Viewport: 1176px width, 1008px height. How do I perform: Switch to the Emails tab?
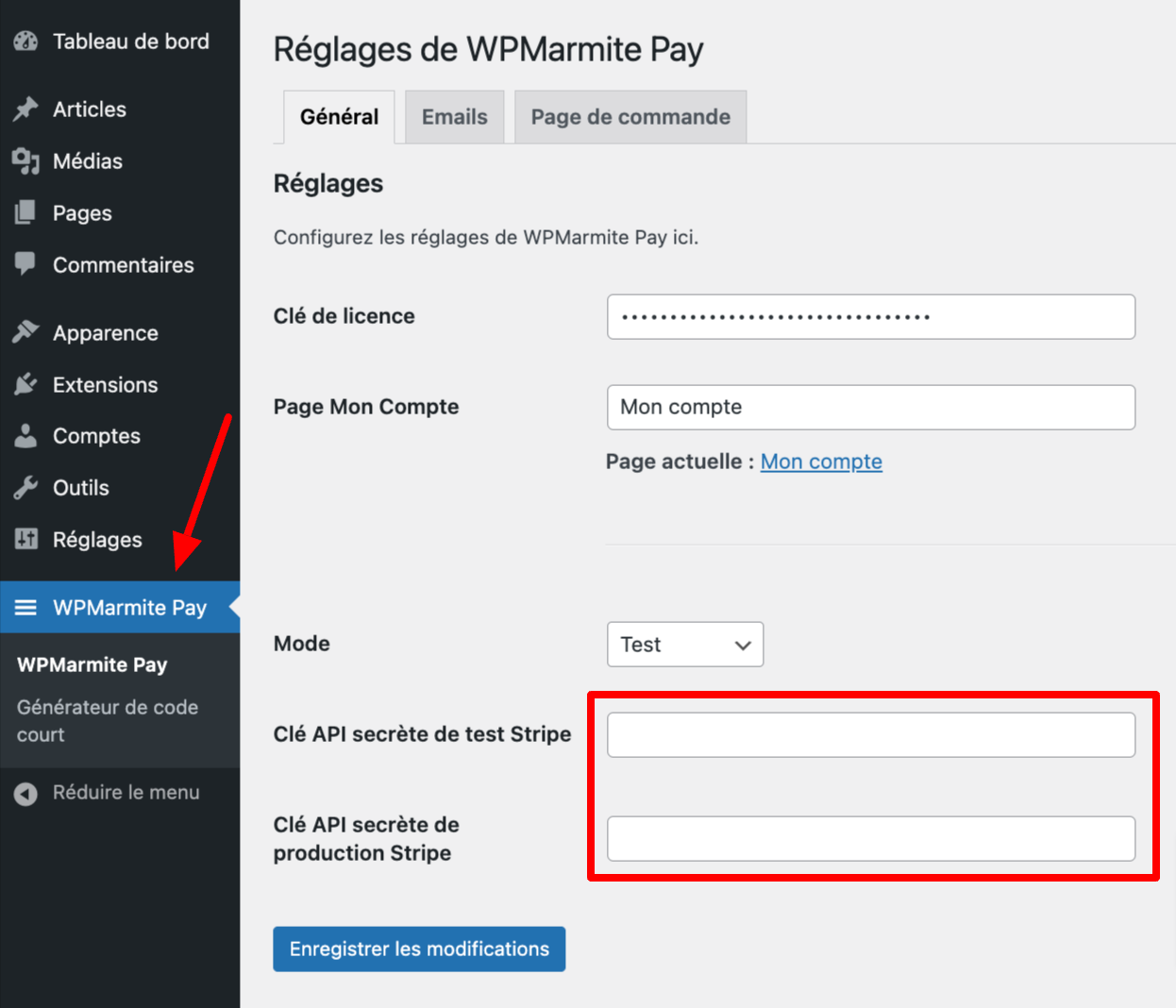[x=455, y=117]
